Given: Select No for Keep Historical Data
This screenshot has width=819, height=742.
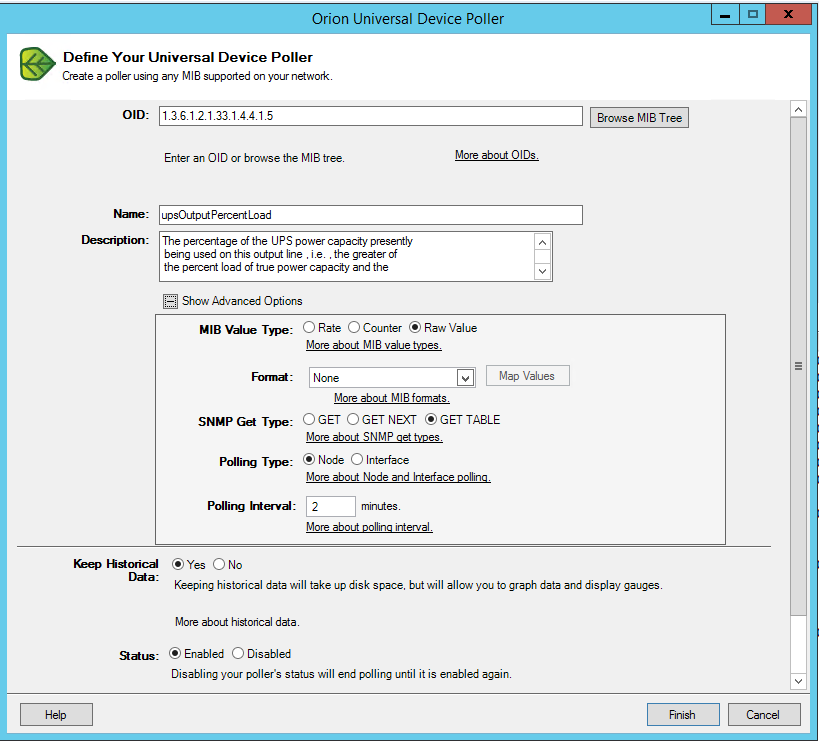Looking at the screenshot, I should tap(219, 564).
